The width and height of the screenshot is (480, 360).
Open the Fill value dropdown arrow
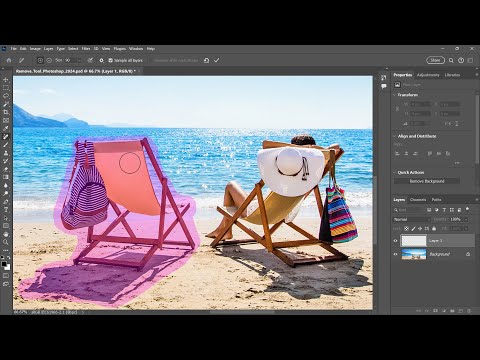click(x=466, y=229)
